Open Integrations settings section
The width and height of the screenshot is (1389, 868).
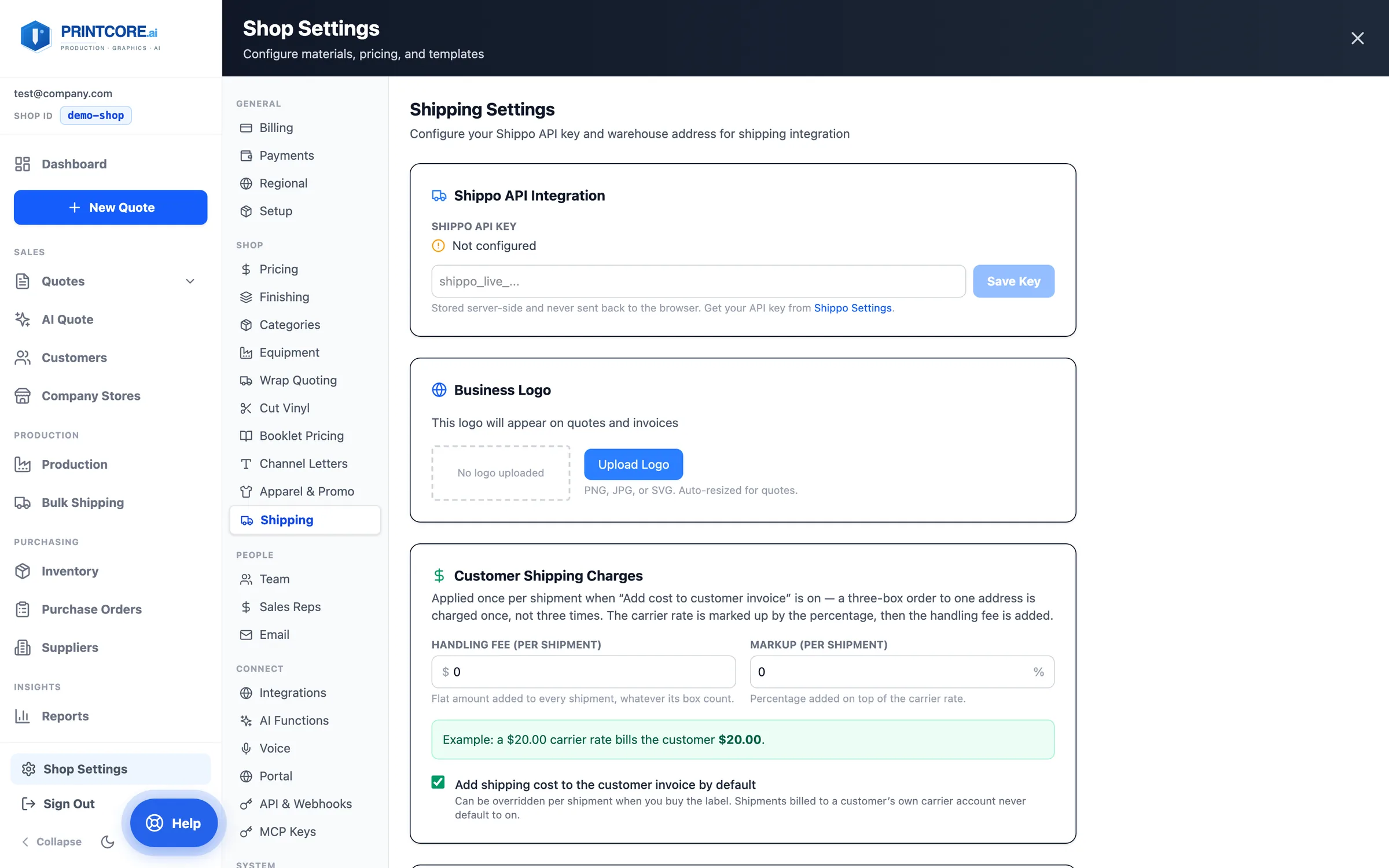click(305, 693)
